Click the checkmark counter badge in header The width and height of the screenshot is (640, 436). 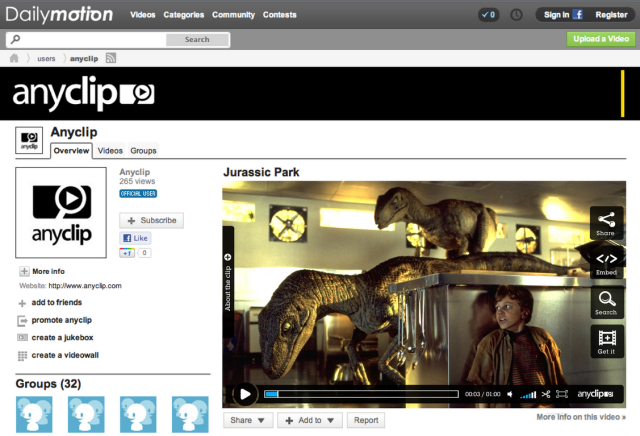[489, 15]
